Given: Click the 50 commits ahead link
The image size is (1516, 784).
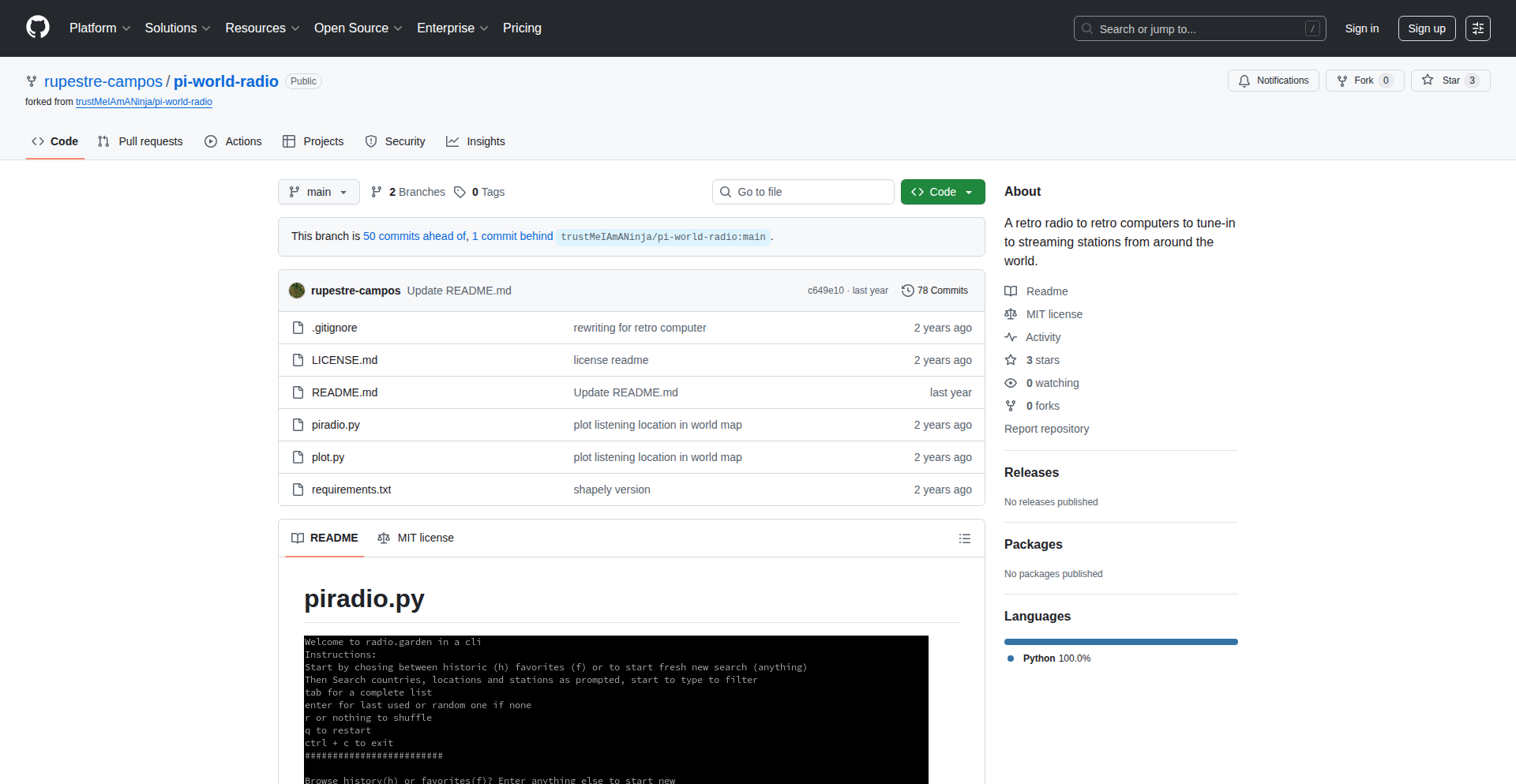Looking at the screenshot, I should point(415,236).
